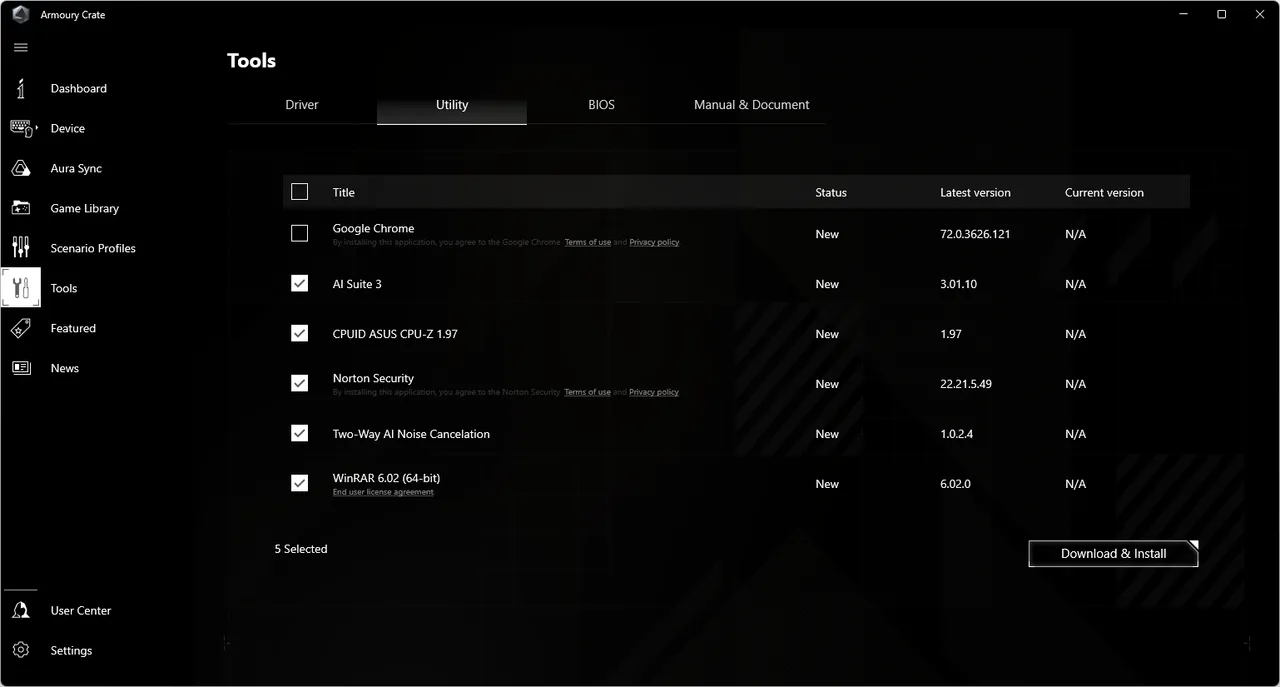Uncheck the AI Suite 3 checkbox
The width and height of the screenshot is (1280, 687).
click(x=300, y=284)
